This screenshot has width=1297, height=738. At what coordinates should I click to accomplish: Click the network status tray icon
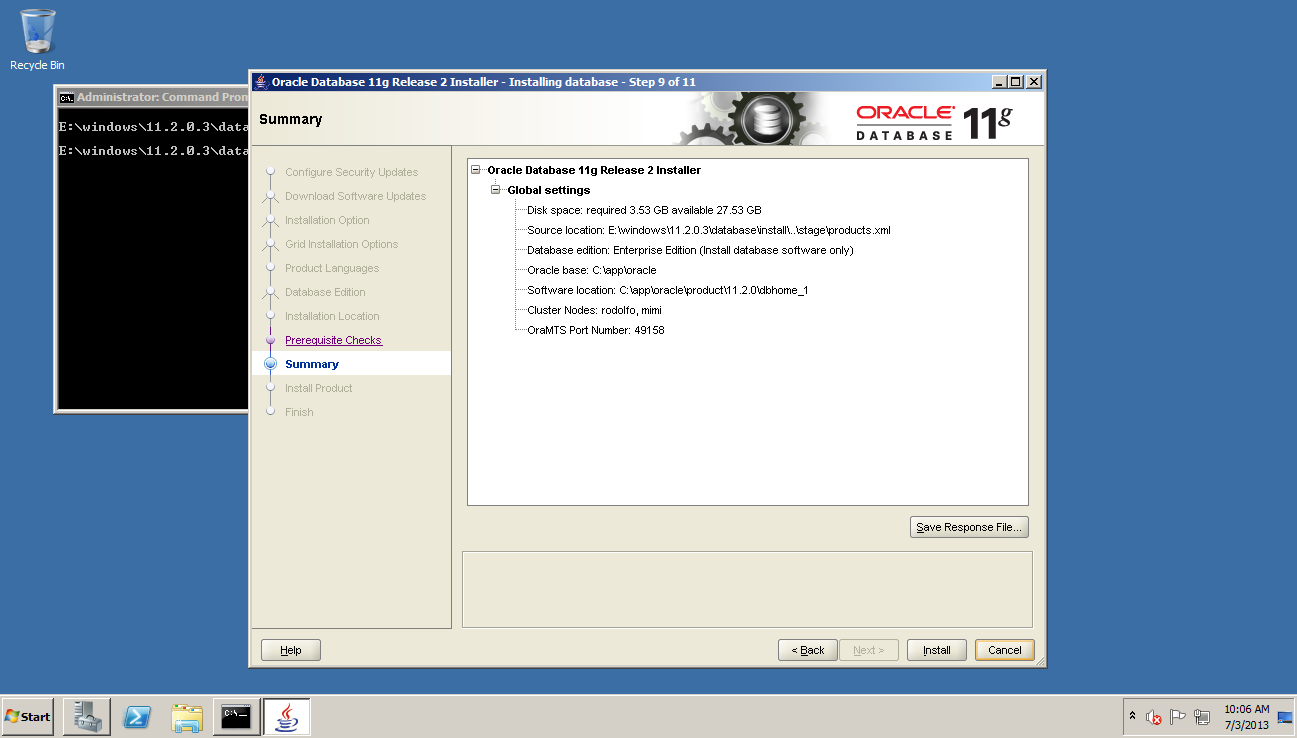1201,717
